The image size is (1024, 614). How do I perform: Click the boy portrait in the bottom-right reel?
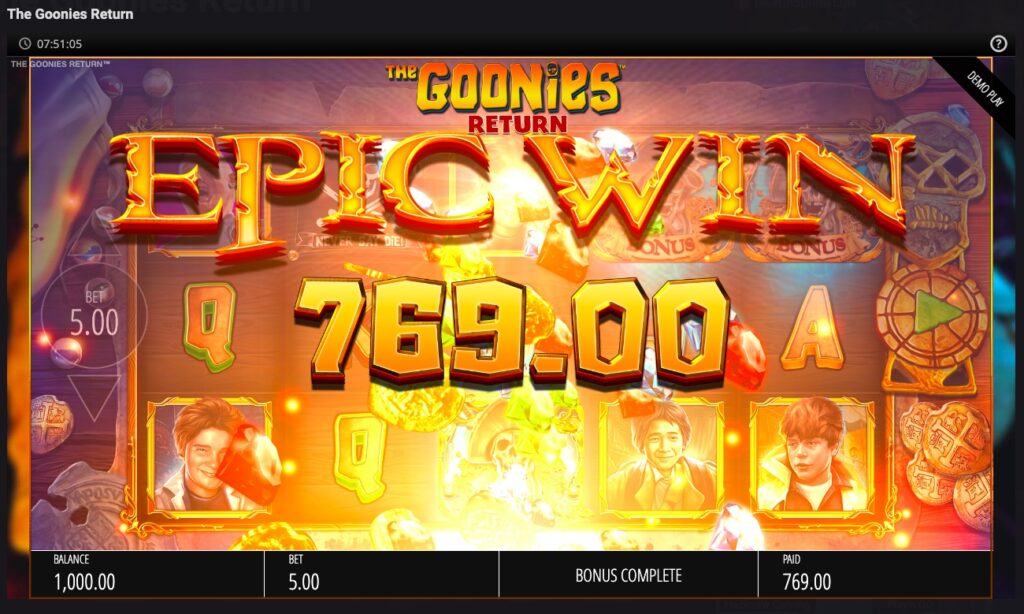(812, 457)
